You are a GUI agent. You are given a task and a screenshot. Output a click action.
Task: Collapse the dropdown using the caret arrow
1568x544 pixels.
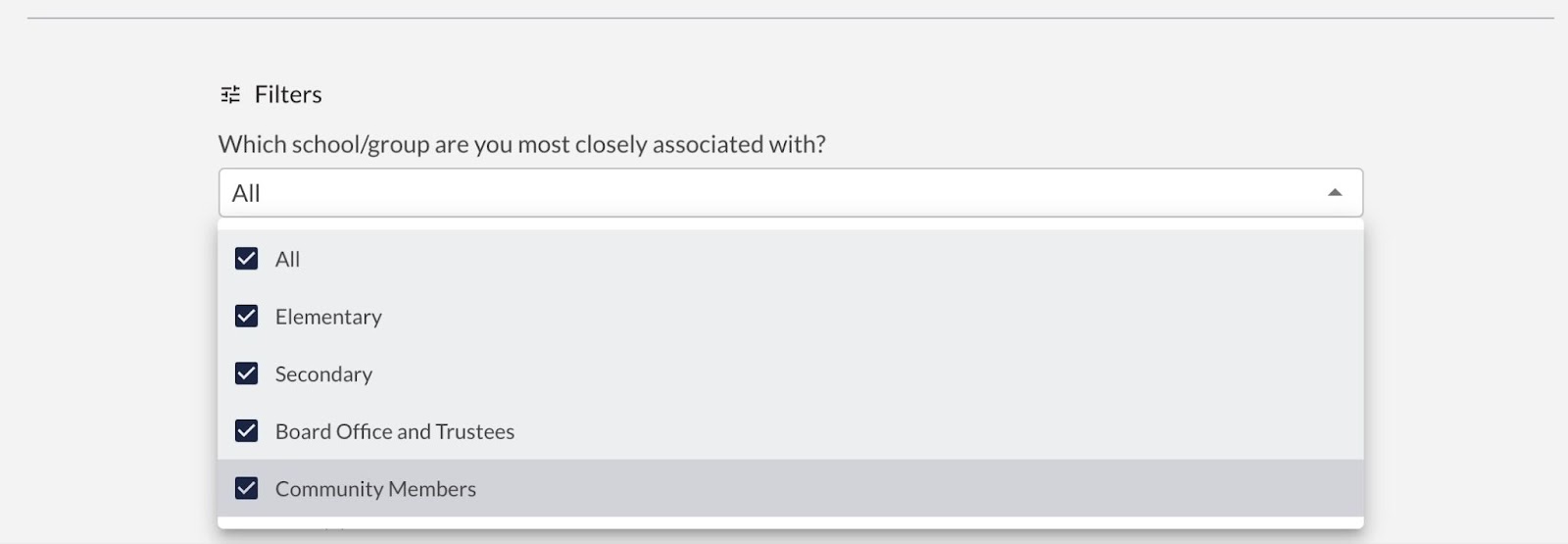1335,193
